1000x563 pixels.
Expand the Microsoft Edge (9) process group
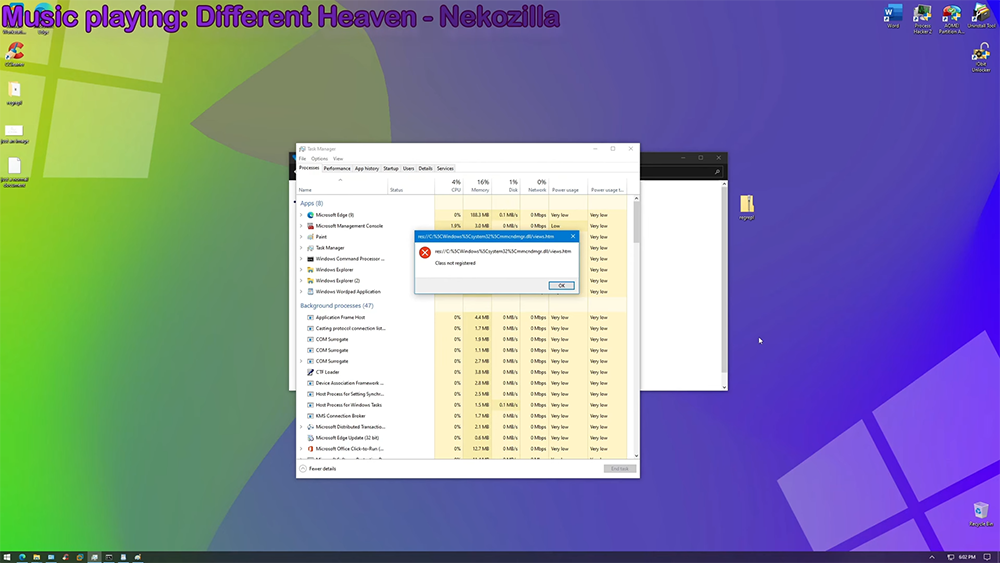301,215
